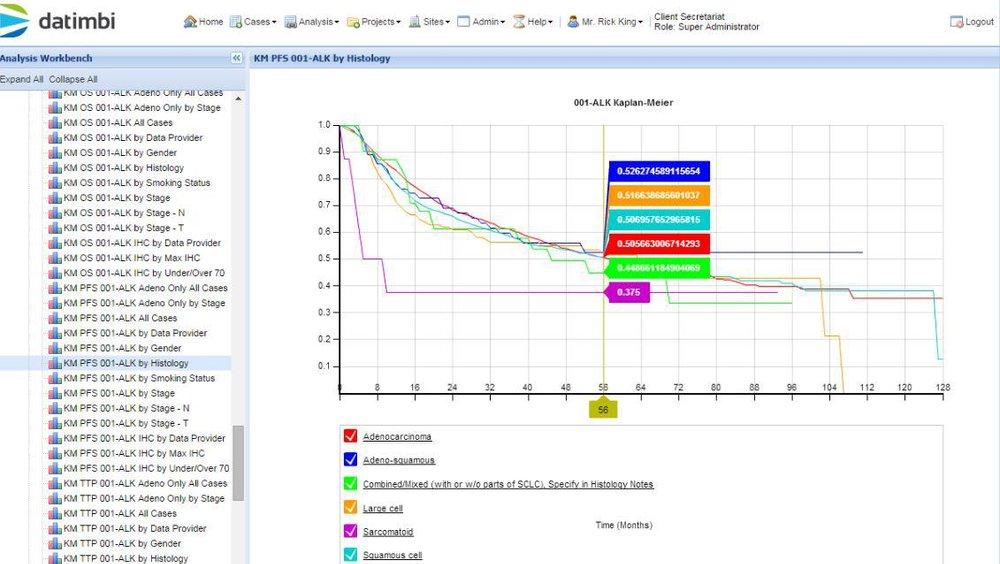The width and height of the screenshot is (1000, 564).
Task: Click chart icon beside KM PFS 001-ALK by Histology
Action: click(55, 363)
